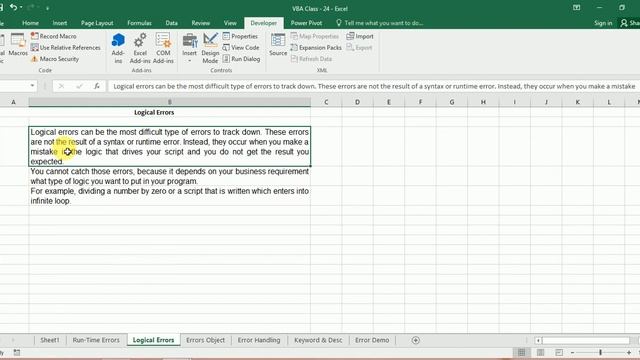Open the Keyword & Desc sheet

[x=318, y=340]
